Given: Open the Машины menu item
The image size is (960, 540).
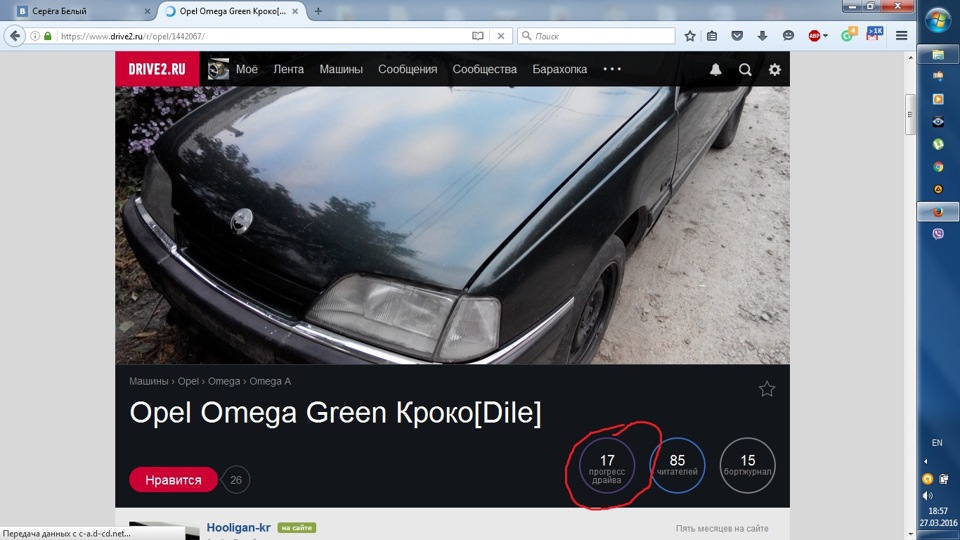Looking at the screenshot, I should point(341,69).
